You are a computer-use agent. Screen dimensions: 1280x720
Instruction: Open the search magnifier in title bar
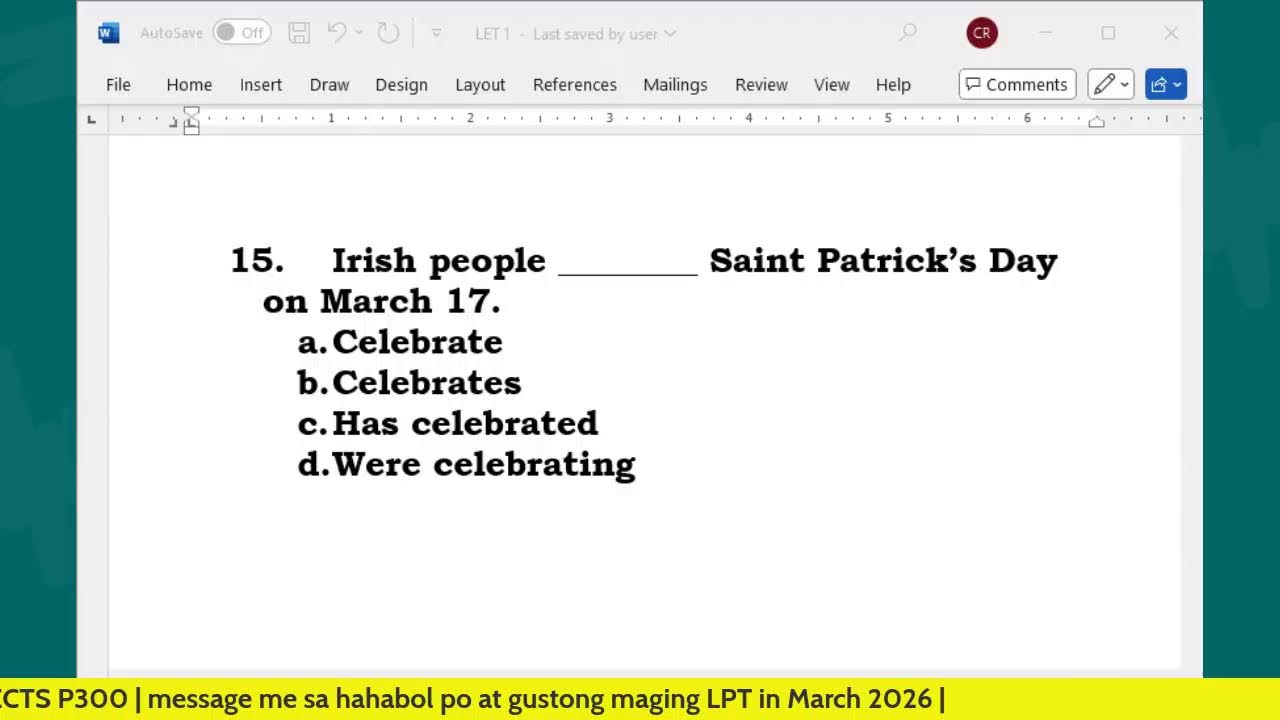[x=907, y=33]
